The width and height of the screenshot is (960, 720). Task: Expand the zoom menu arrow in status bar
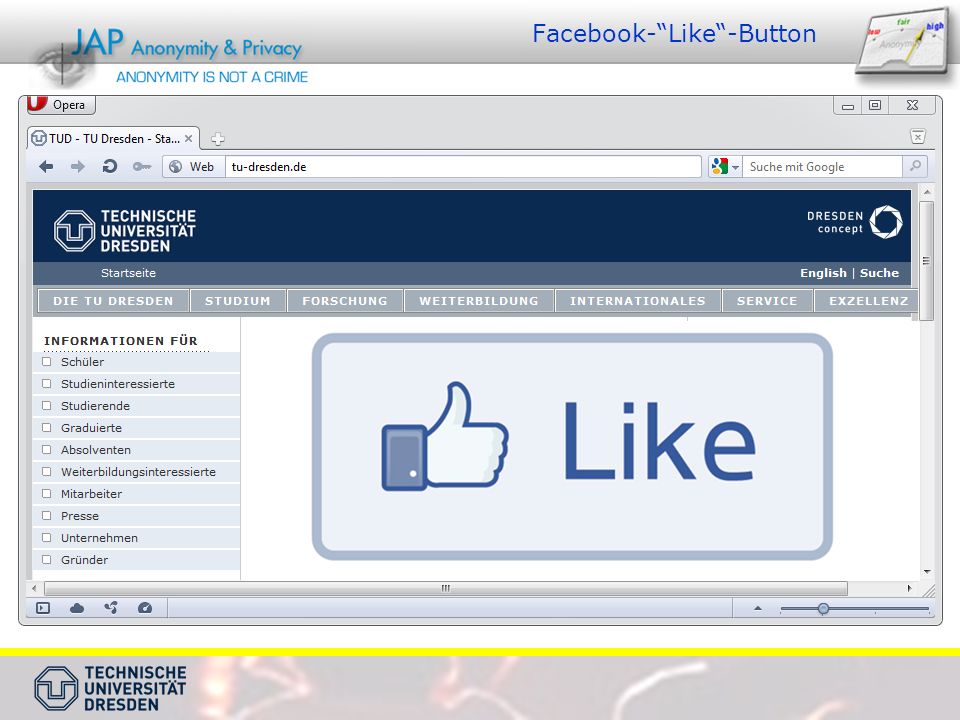pyautogui.click(x=758, y=608)
